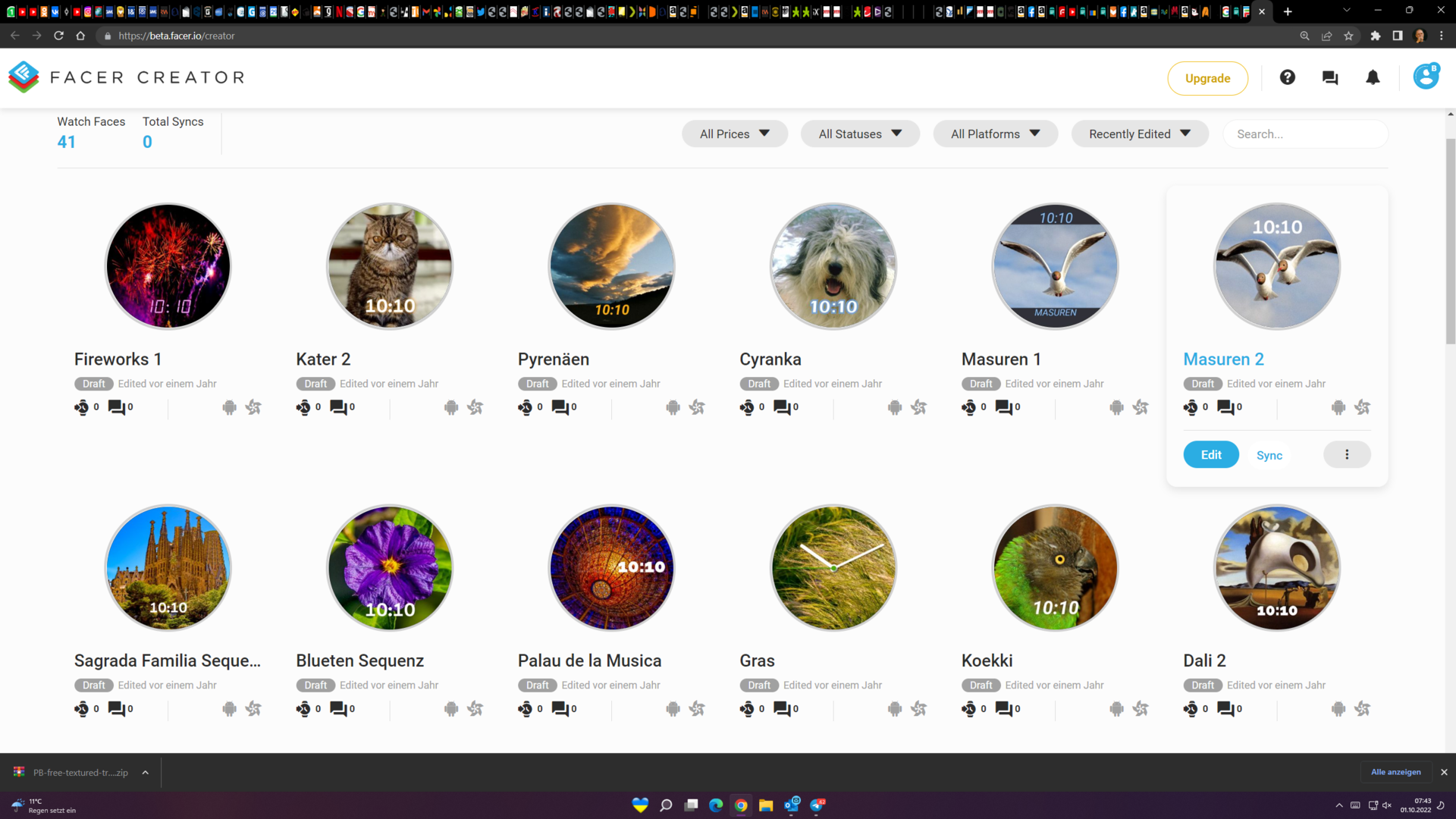Open the chat messages icon in header
The width and height of the screenshot is (1456, 819).
coord(1329,77)
